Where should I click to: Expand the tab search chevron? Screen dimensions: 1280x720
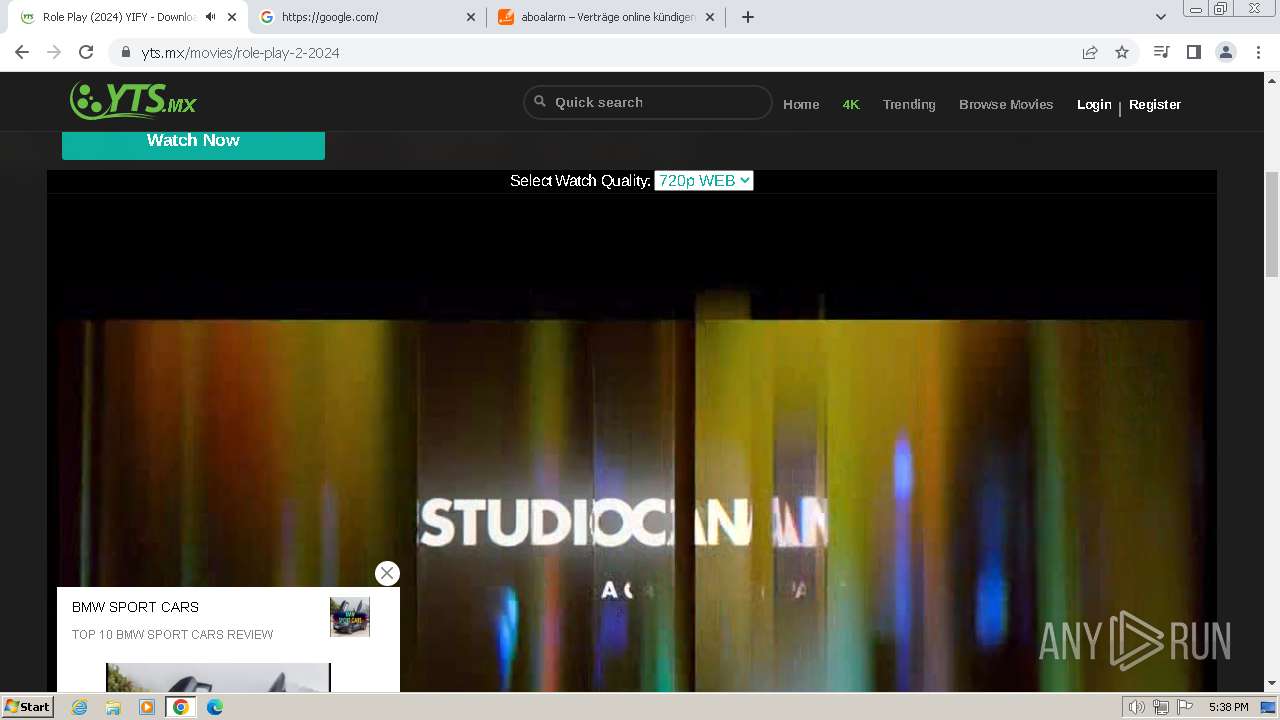pyautogui.click(x=1161, y=17)
